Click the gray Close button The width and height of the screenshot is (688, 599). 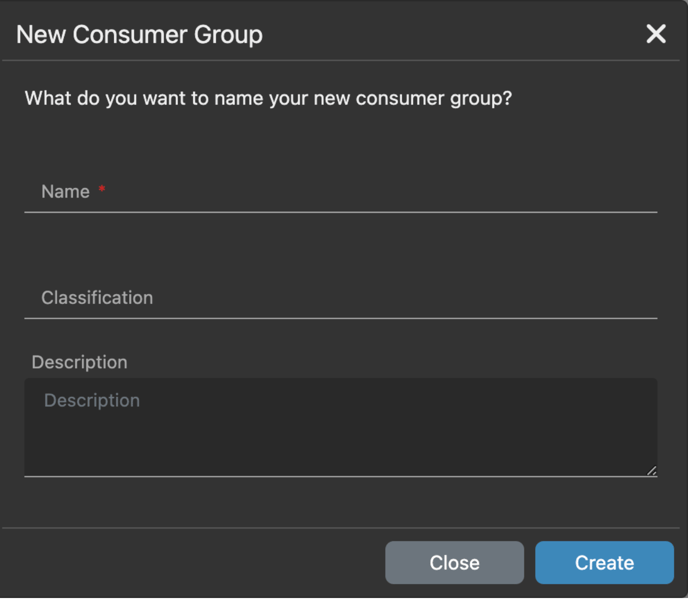tap(455, 563)
